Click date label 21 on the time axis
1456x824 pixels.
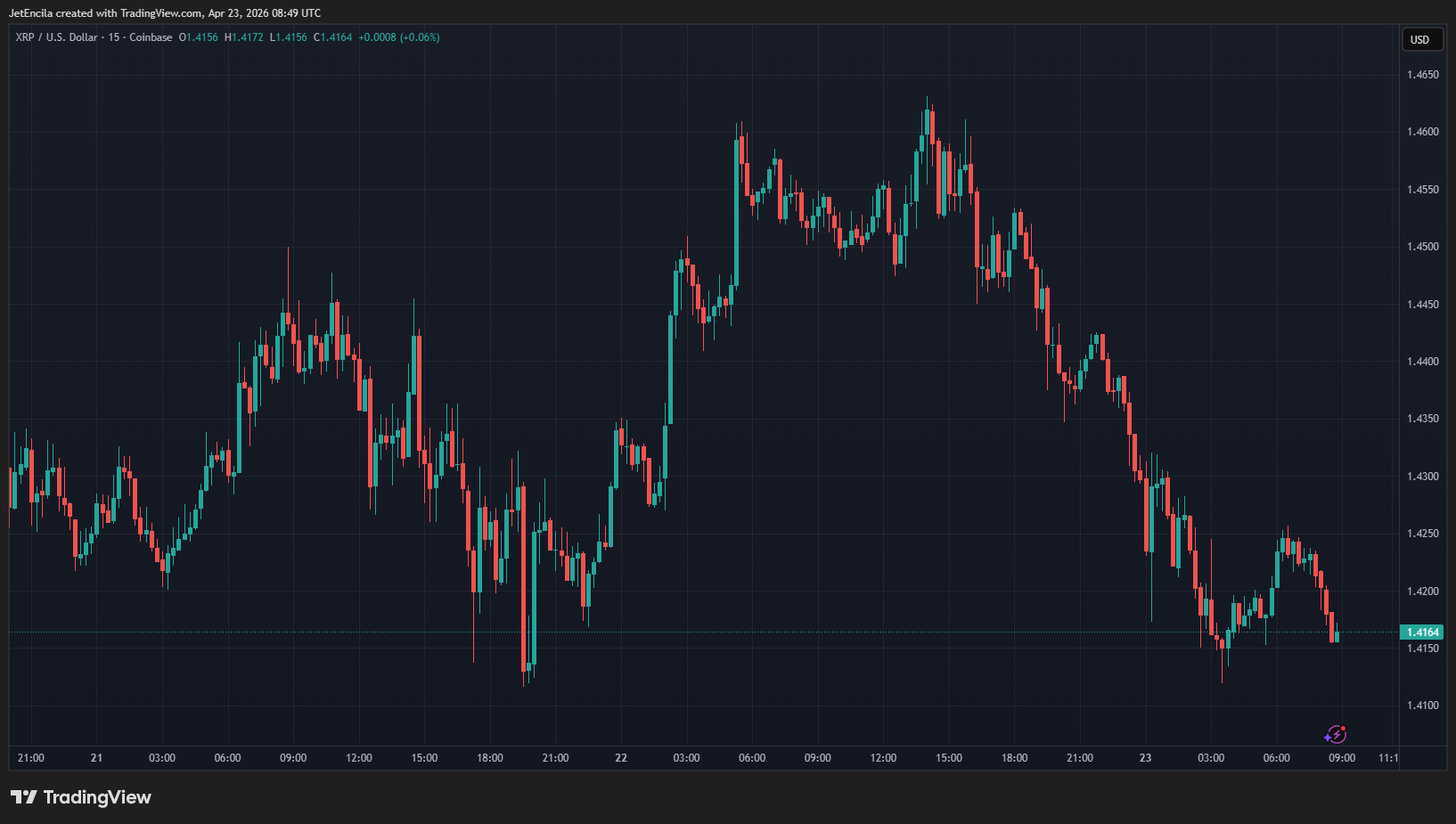point(96,758)
